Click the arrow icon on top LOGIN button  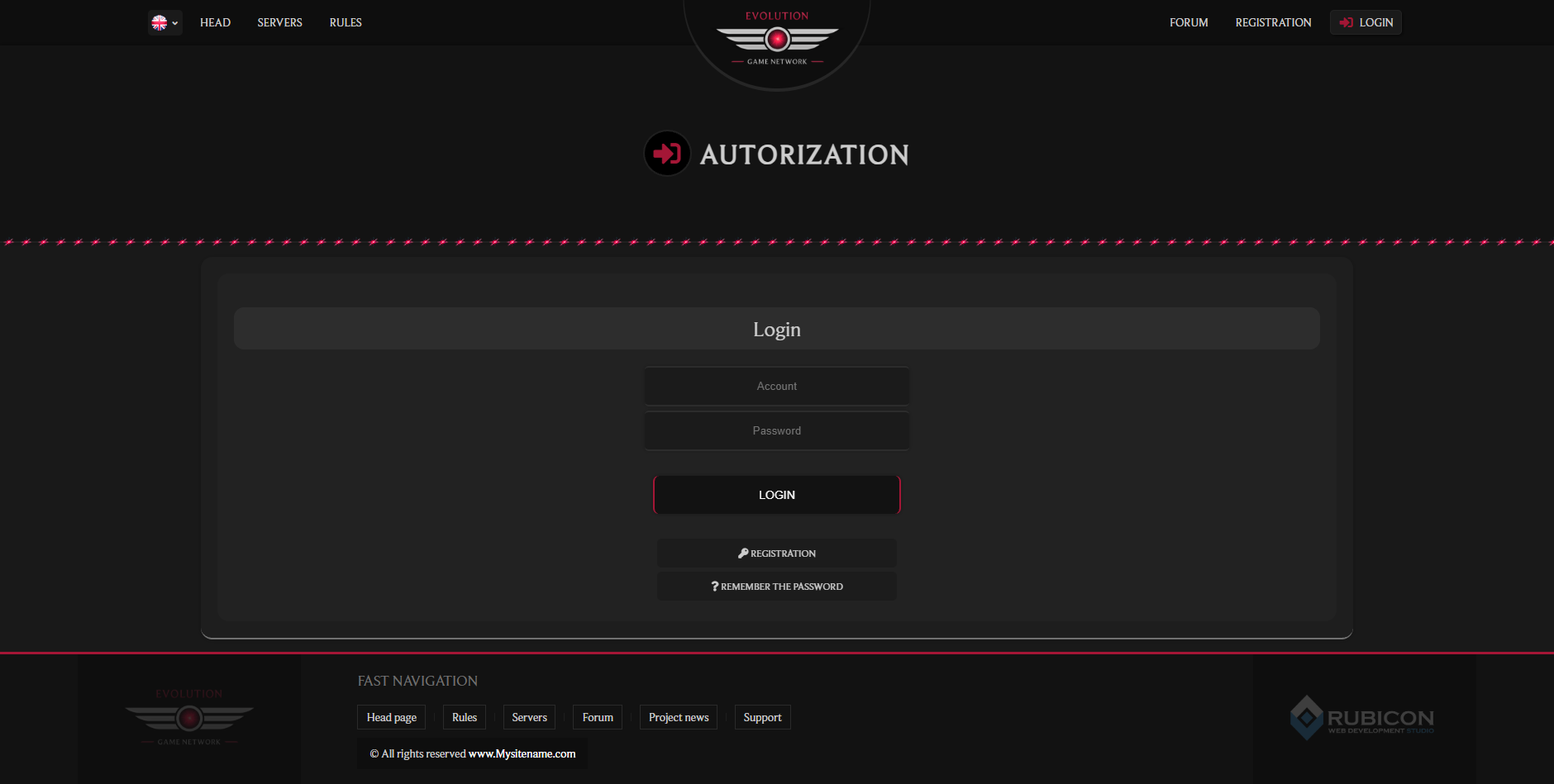[1347, 22]
